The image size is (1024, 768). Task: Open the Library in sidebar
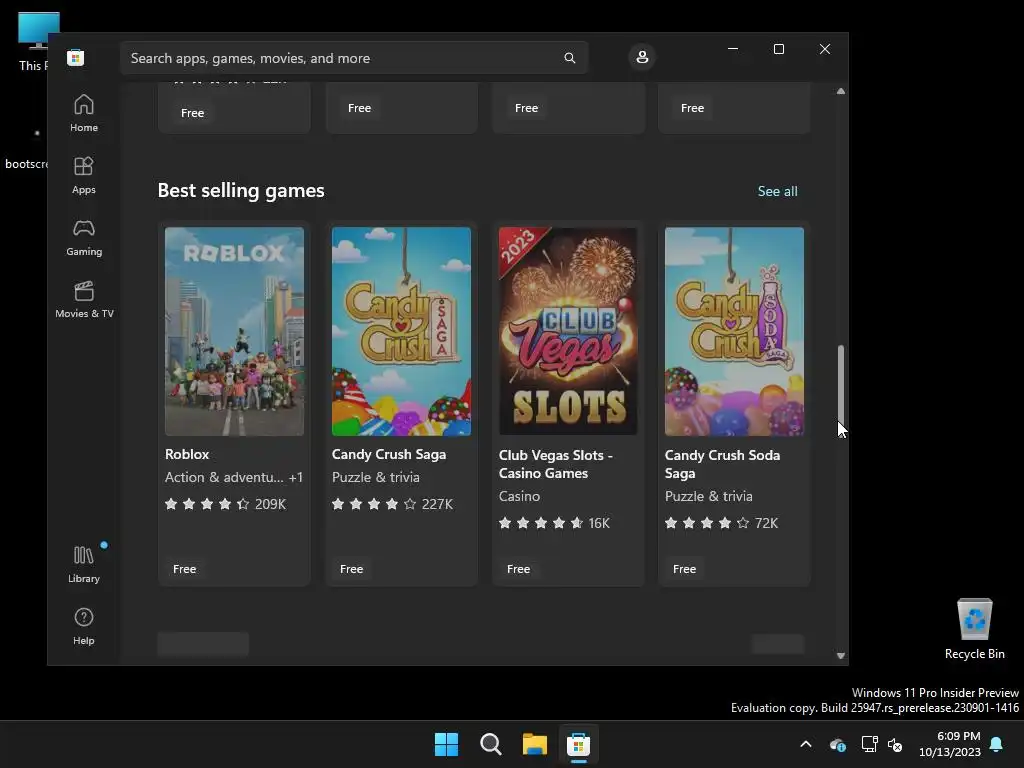(x=84, y=564)
